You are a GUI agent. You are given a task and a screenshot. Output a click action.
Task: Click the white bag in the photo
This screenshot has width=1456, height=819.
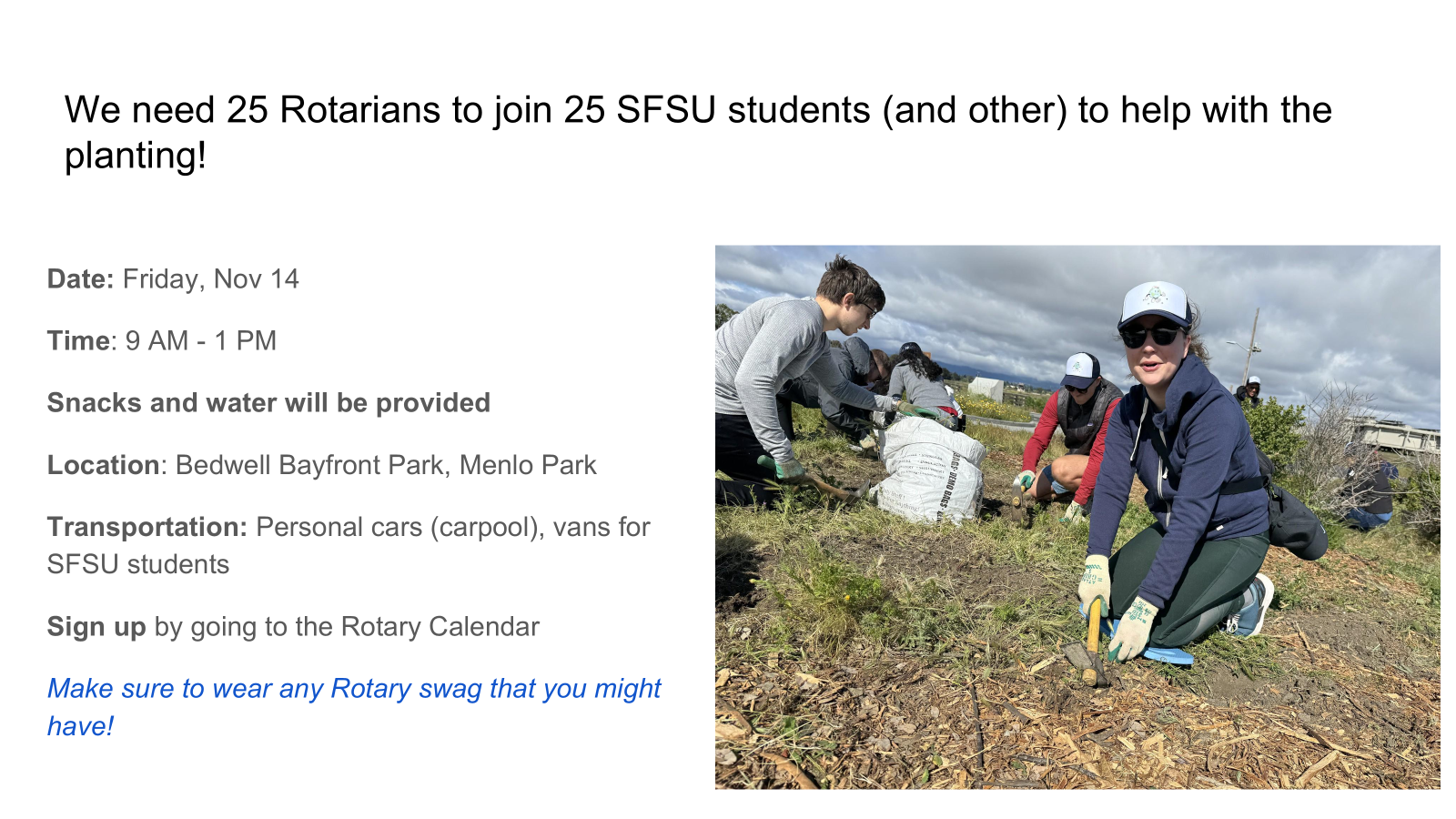tap(931, 470)
